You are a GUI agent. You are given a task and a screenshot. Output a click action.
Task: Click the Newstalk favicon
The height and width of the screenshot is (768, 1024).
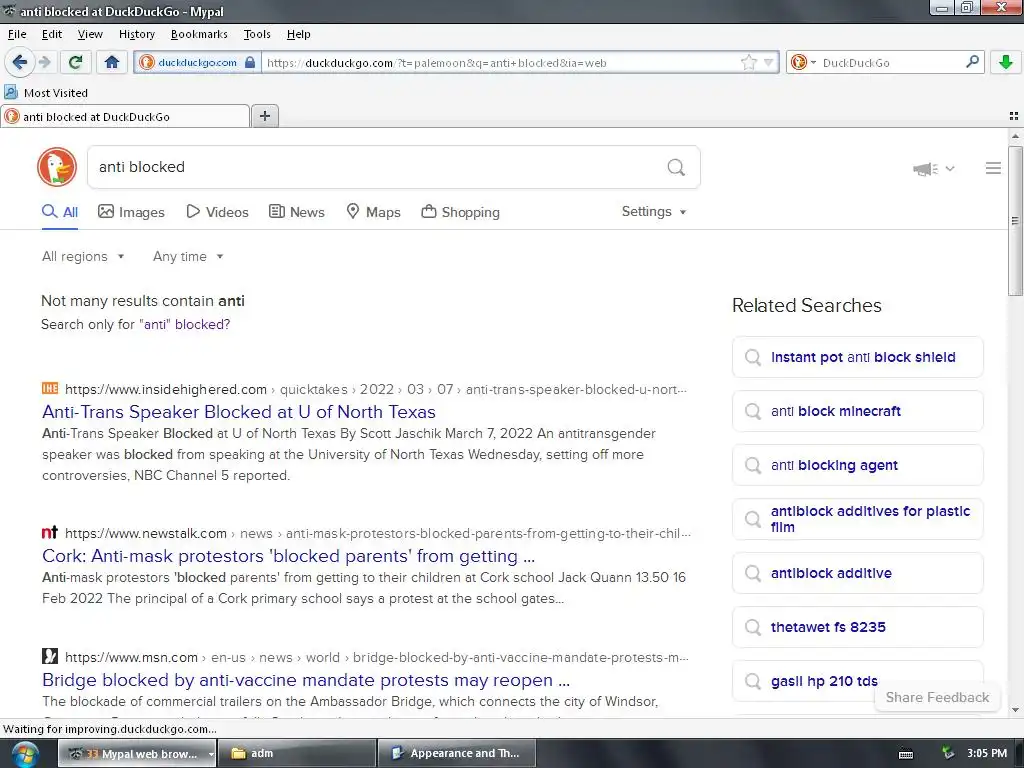click(x=50, y=532)
